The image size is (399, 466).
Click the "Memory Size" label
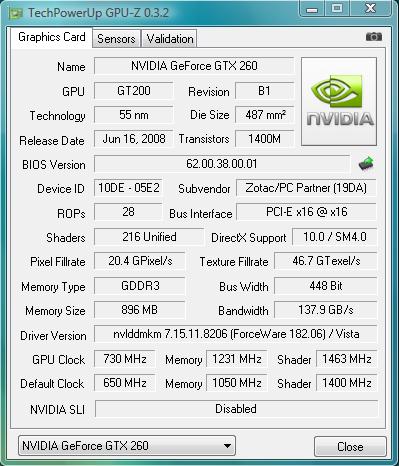click(55, 311)
